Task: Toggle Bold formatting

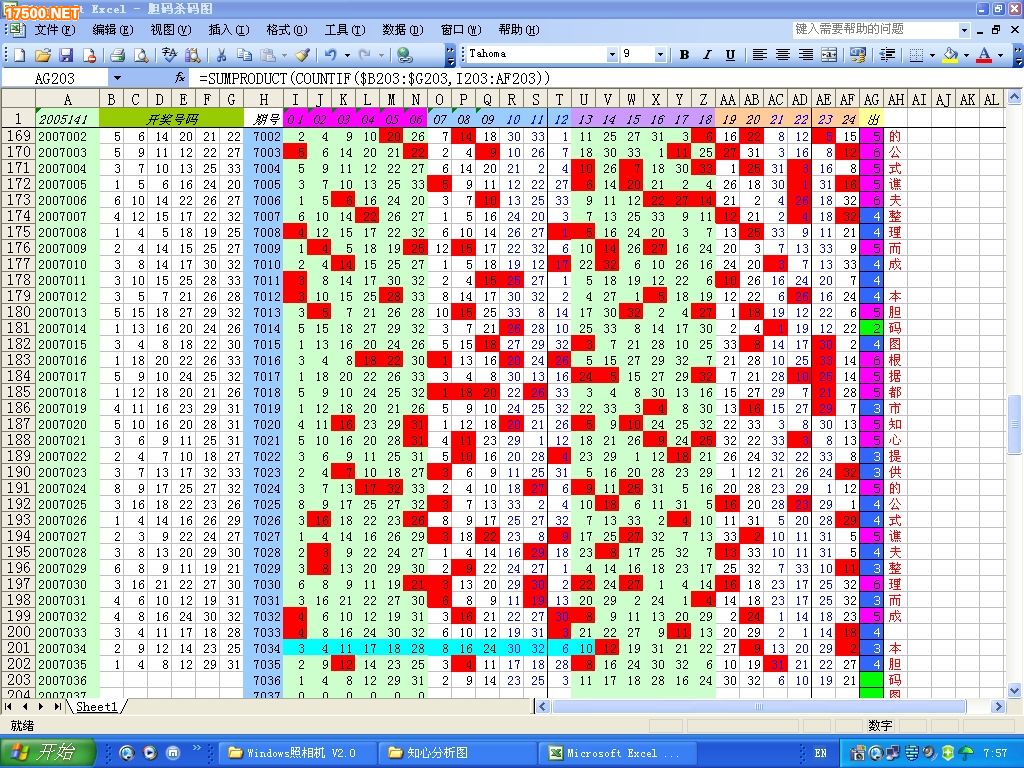Action: point(684,55)
